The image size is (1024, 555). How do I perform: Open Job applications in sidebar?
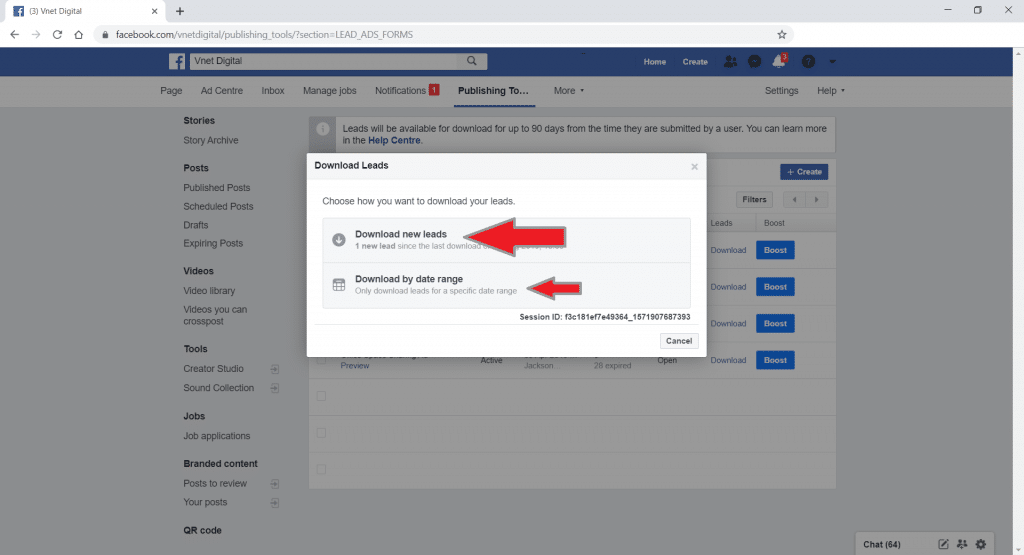(217, 436)
